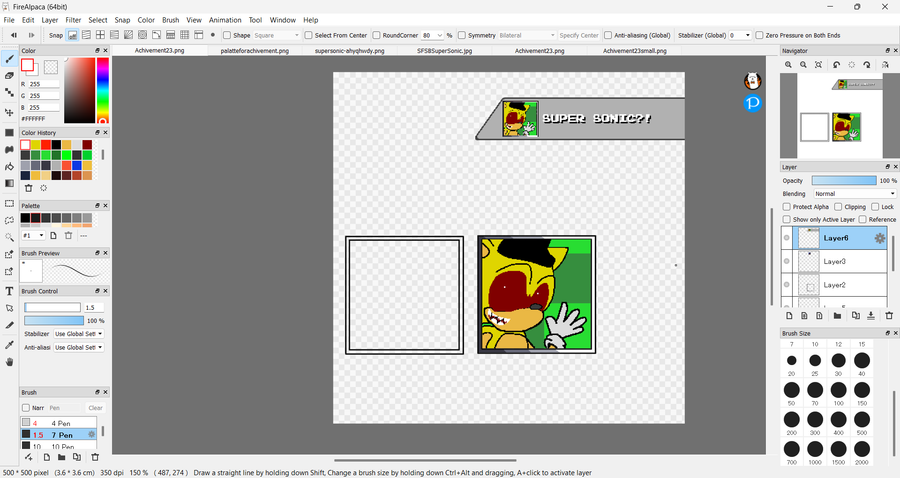Viewport: 900px width, 478px height.
Task: Open the Blending mode dropdown
Action: point(855,194)
